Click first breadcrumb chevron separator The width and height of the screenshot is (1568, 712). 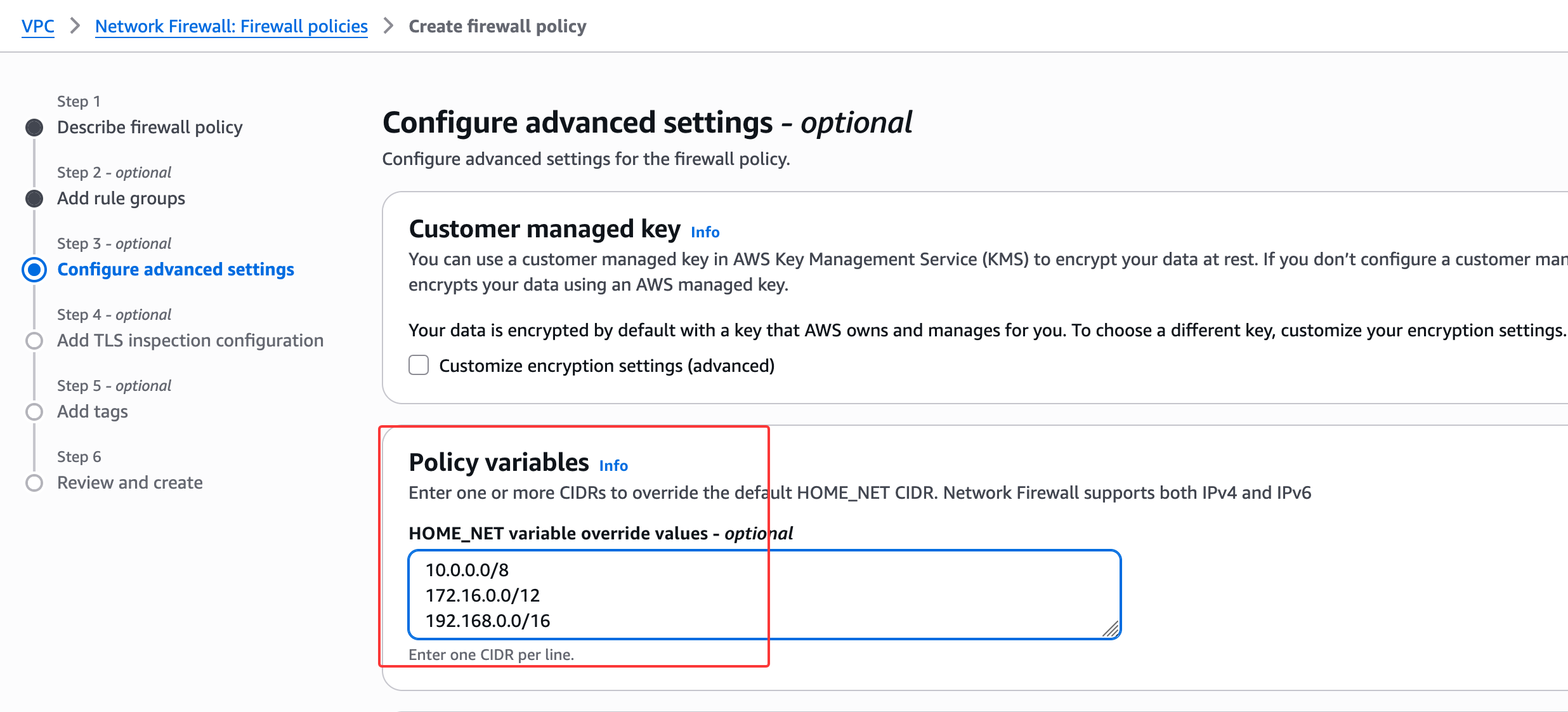coord(75,26)
